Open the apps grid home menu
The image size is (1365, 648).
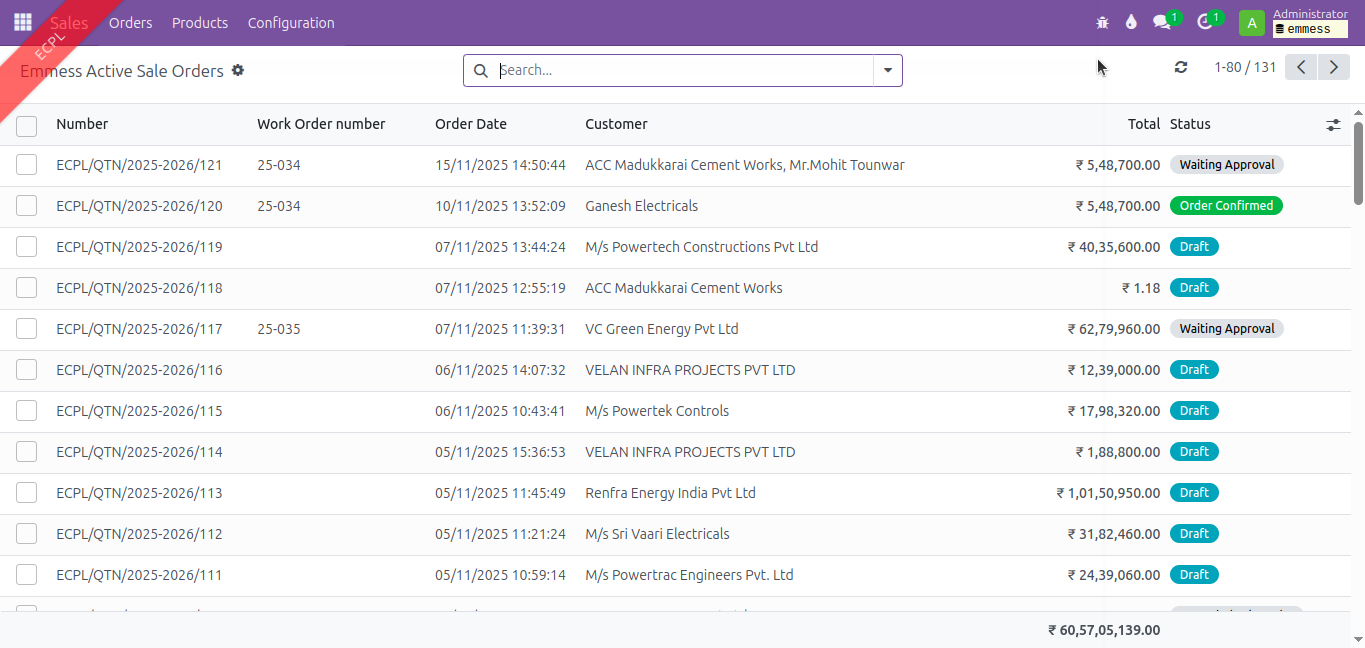[x=23, y=22]
